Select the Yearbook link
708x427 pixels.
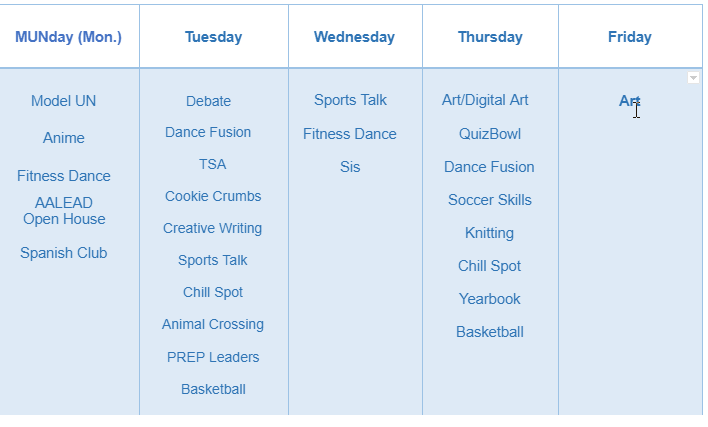tap(490, 299)
